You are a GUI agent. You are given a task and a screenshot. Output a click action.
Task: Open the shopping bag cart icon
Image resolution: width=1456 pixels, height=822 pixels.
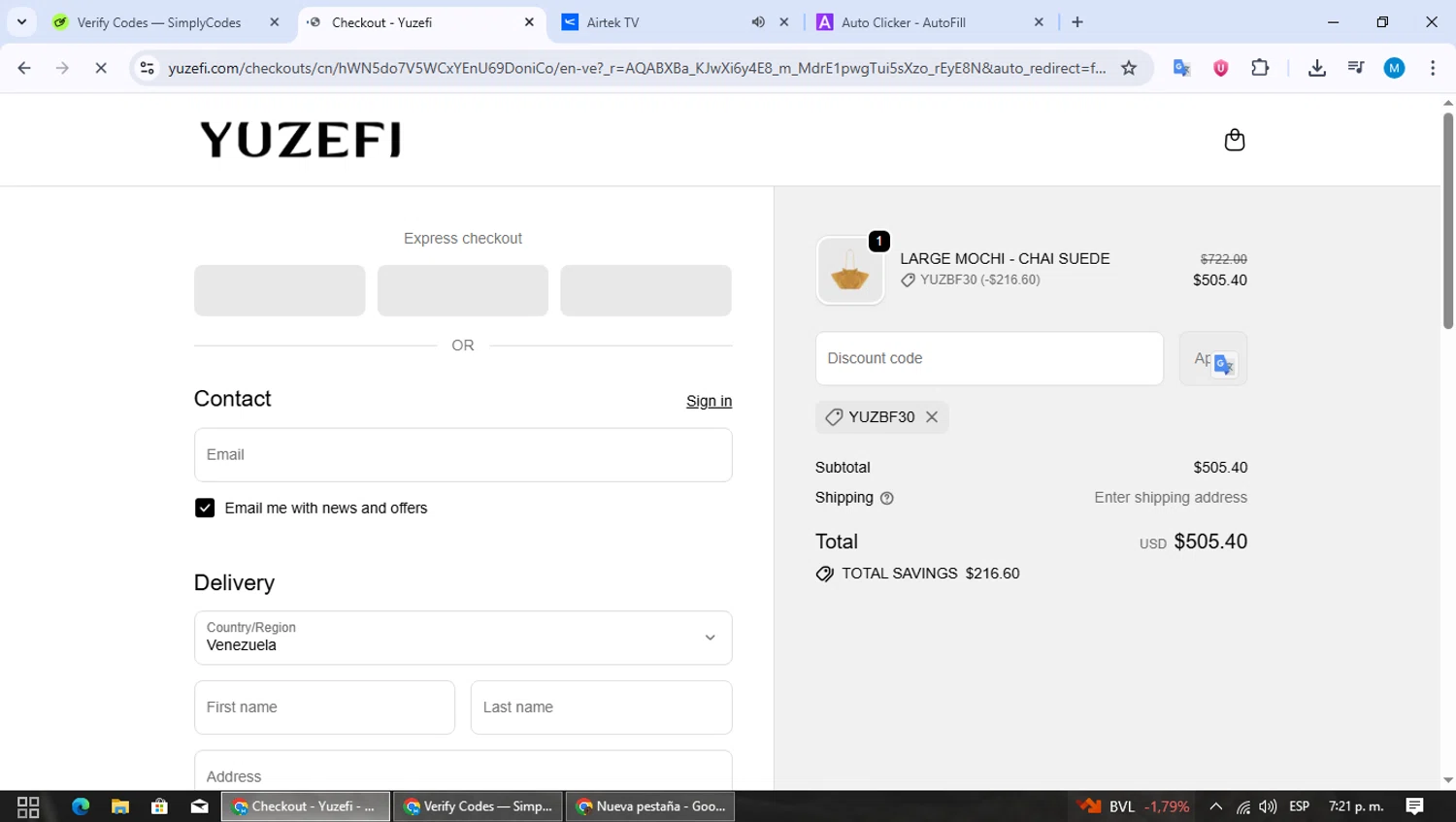tap(1234, 140)
